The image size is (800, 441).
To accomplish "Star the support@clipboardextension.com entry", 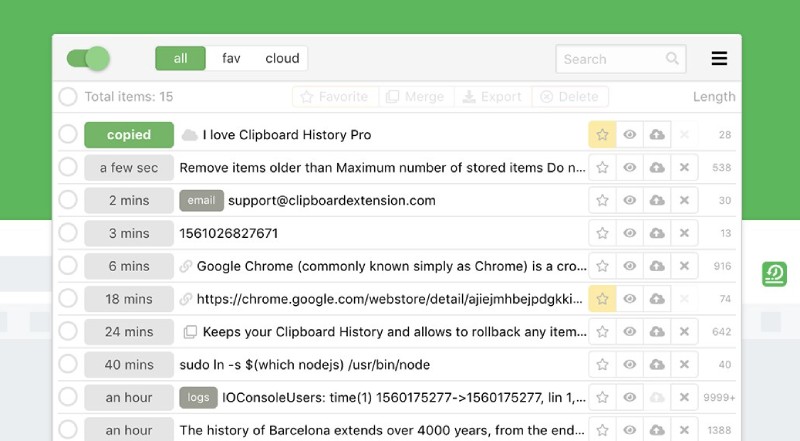I will point(603,200).
